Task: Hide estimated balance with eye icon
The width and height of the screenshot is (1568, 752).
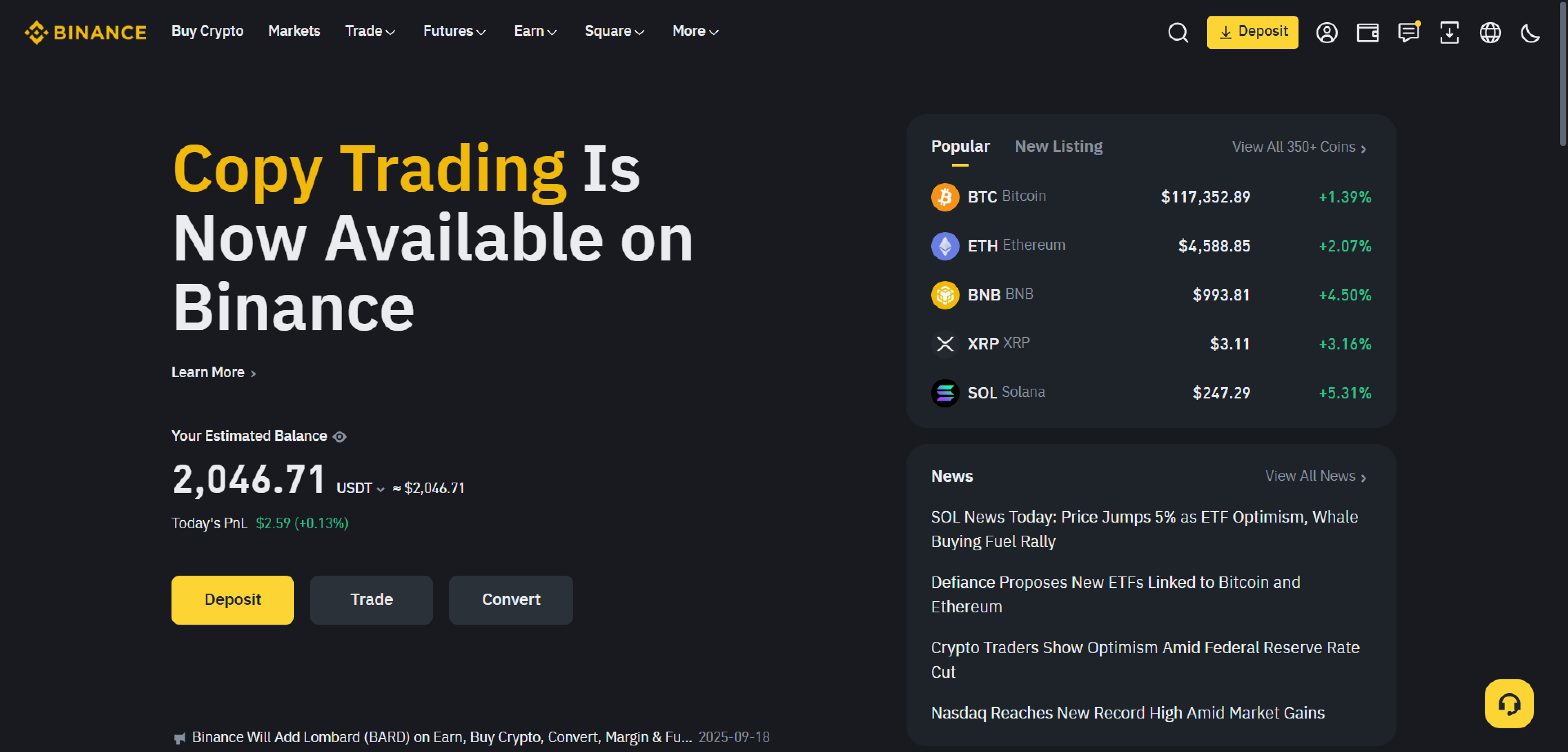Action: [x=340, y=437]
